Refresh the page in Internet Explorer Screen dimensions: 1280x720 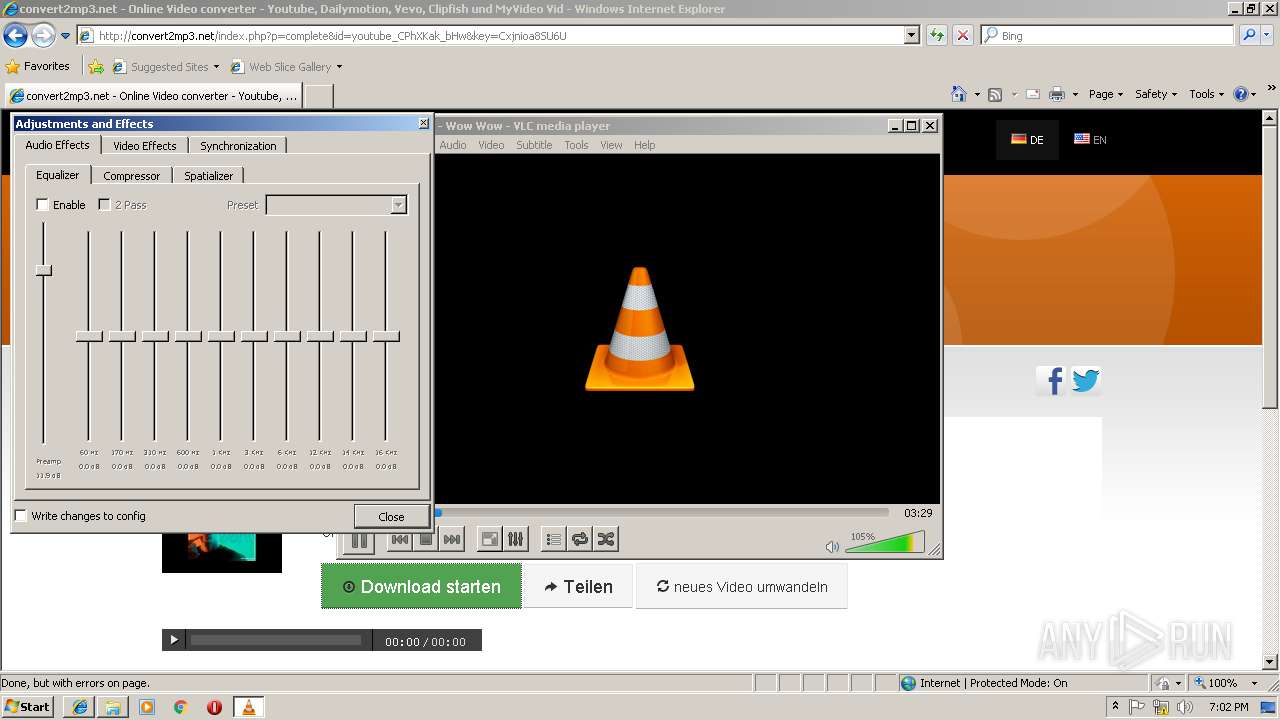[x=936, y=35]
